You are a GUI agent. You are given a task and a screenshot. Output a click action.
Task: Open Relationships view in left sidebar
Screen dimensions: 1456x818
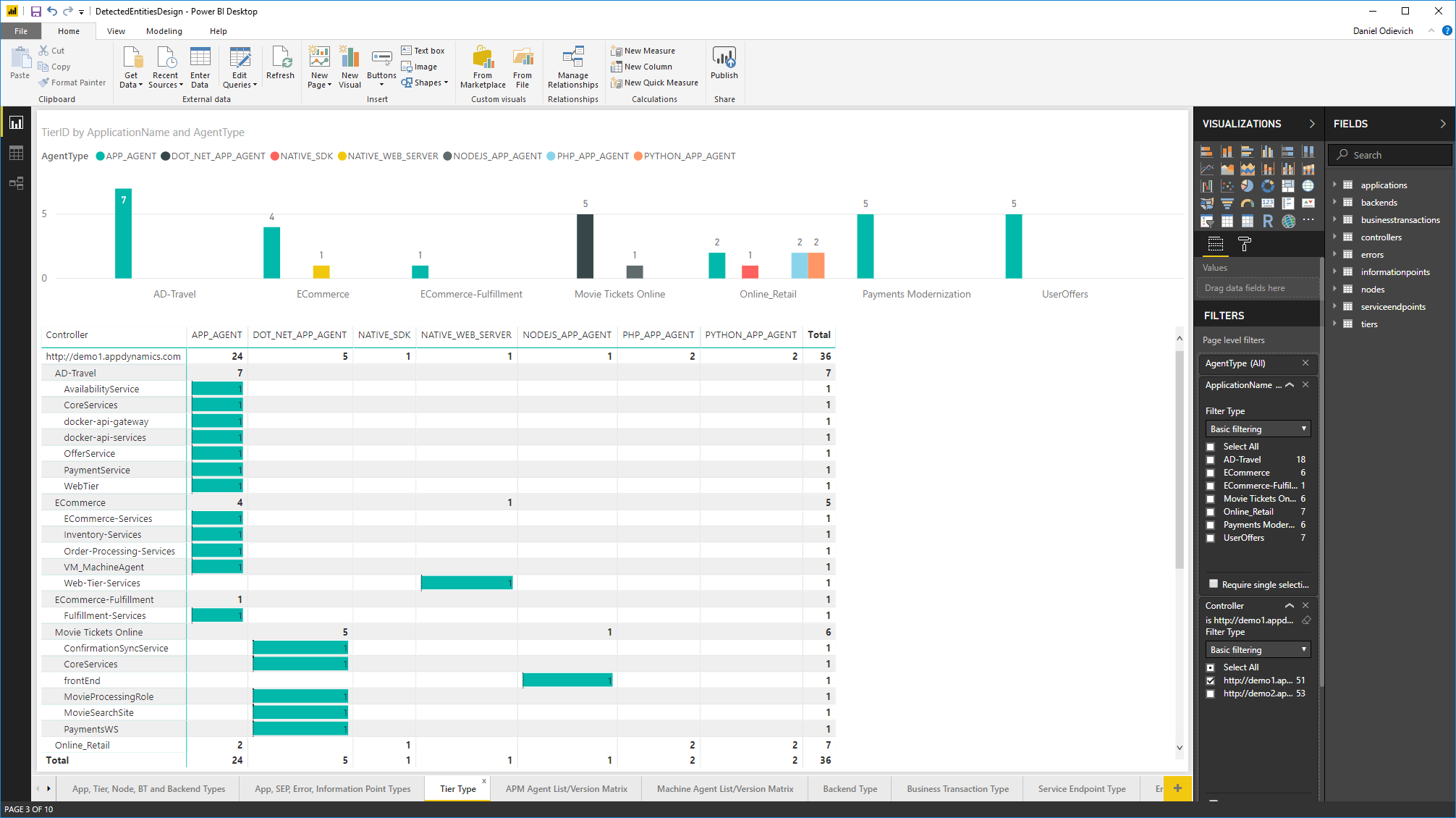pos(16,183)
